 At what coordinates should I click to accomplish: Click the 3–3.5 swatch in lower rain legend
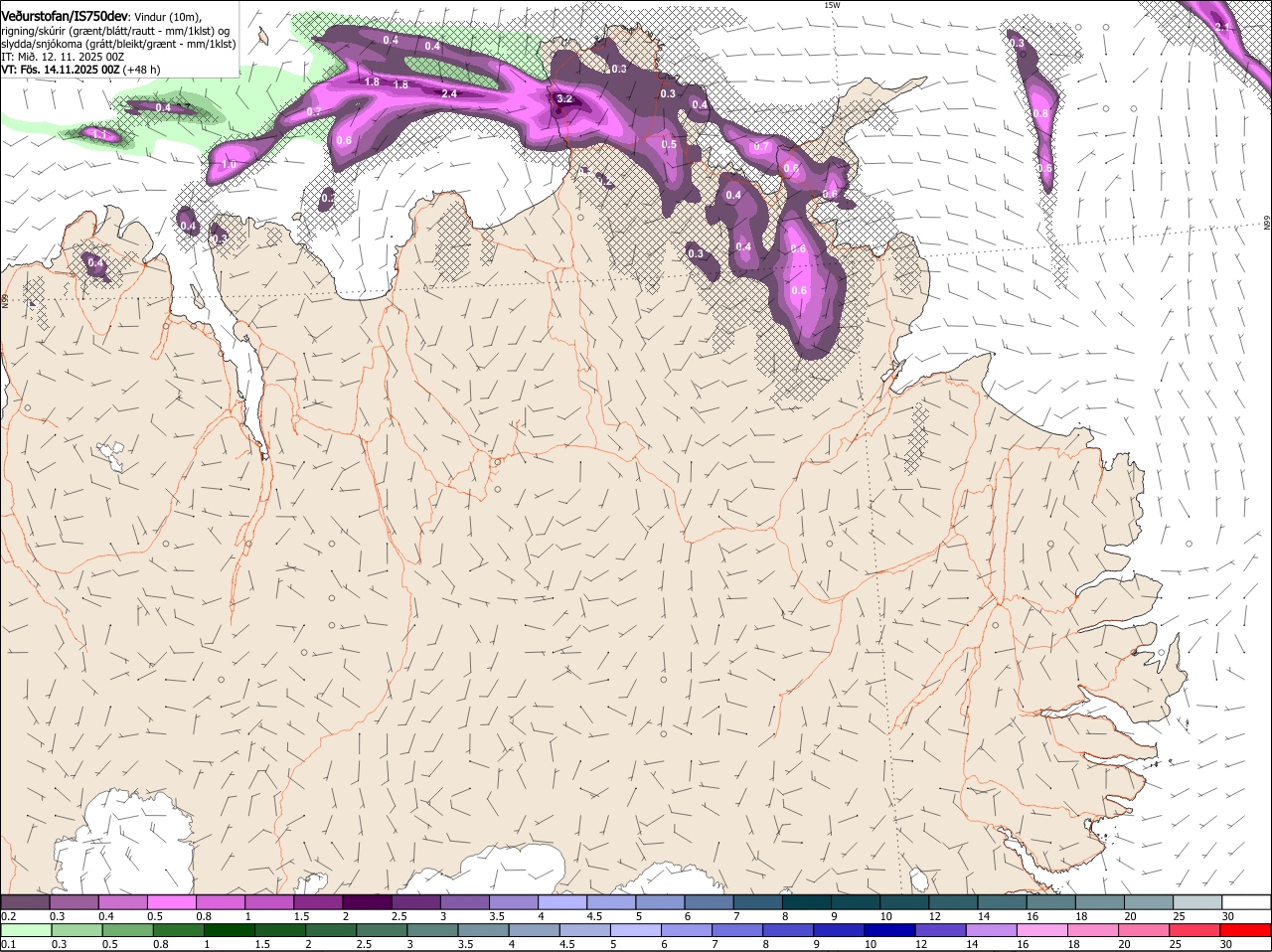click(x=432, y=930)
